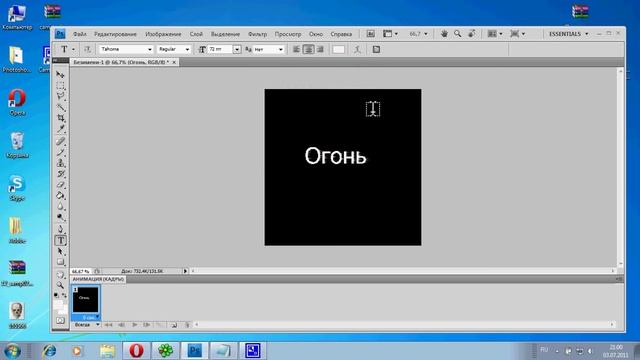Select the Lasso tool
The width and height of the screenshot is (640, 360).
coord(60,96)
